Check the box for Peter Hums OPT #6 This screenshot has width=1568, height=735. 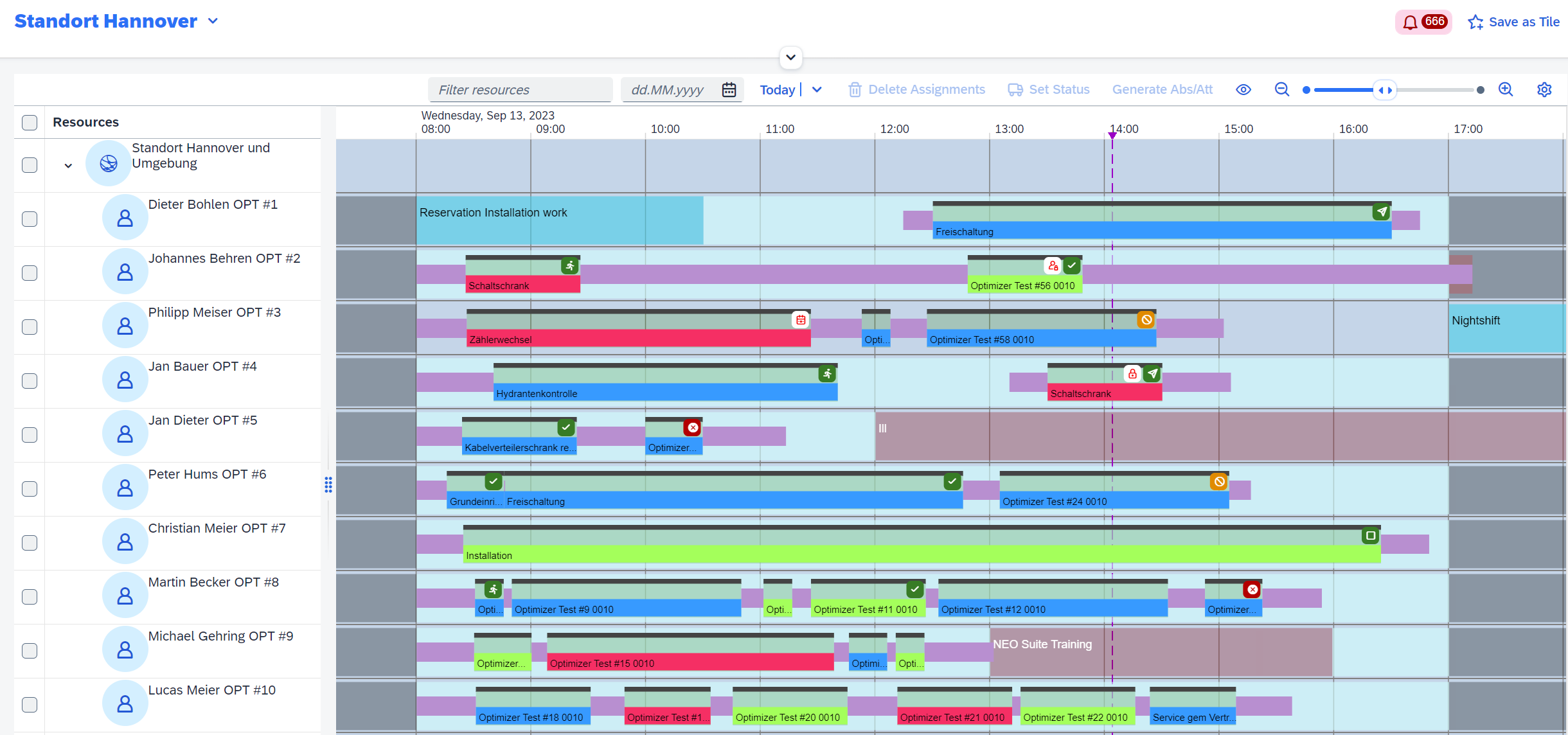pyautogui.click(x=30, y=489)
